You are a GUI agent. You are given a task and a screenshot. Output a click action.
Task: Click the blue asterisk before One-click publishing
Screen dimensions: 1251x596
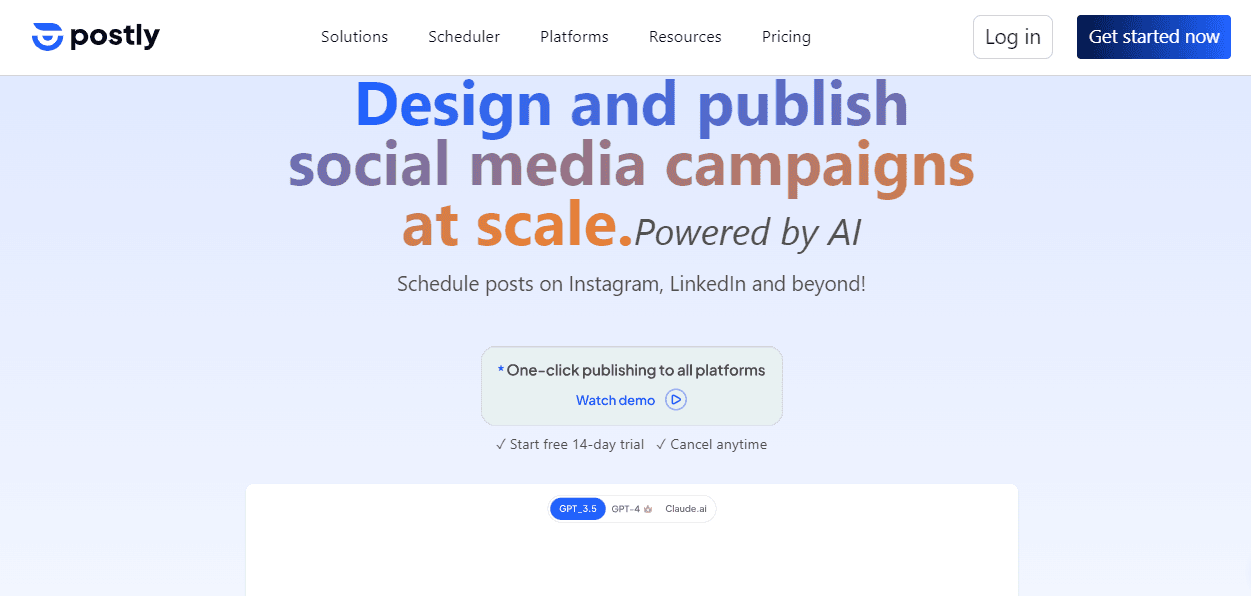[501, 371]
